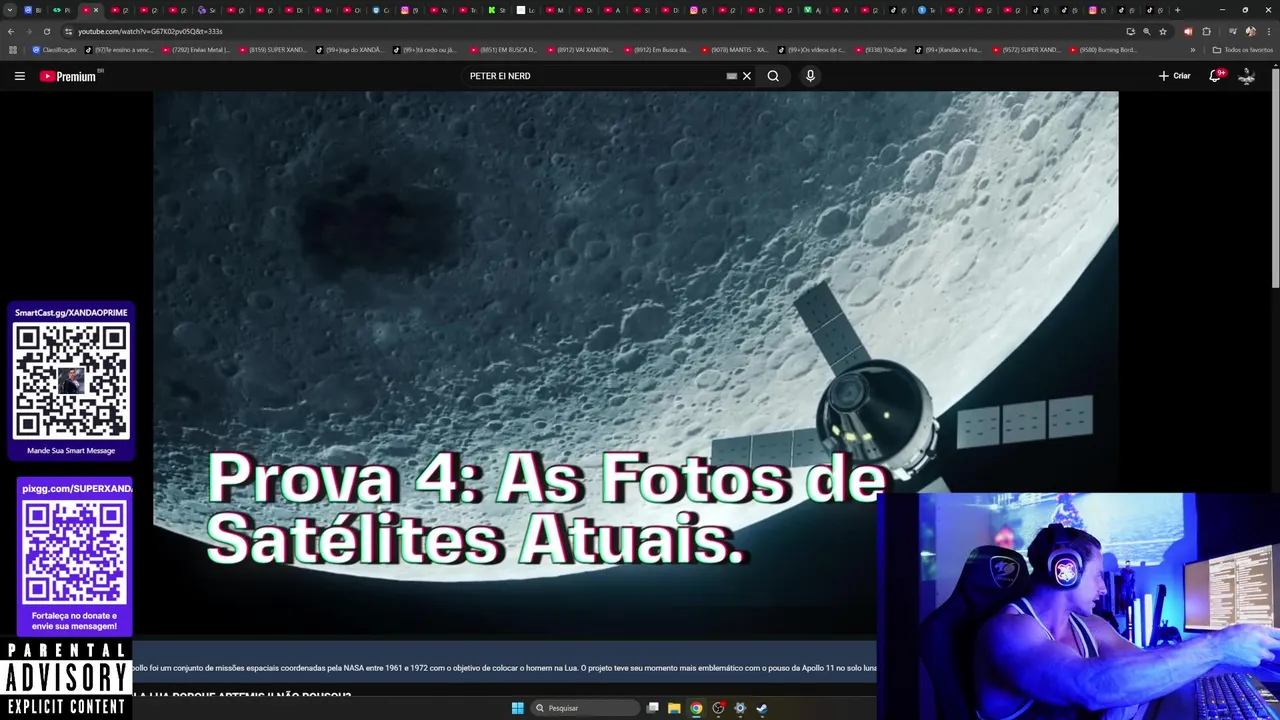Open the Windows Start button
This screenshot has width=1280, height=720.
coord(517,708)
